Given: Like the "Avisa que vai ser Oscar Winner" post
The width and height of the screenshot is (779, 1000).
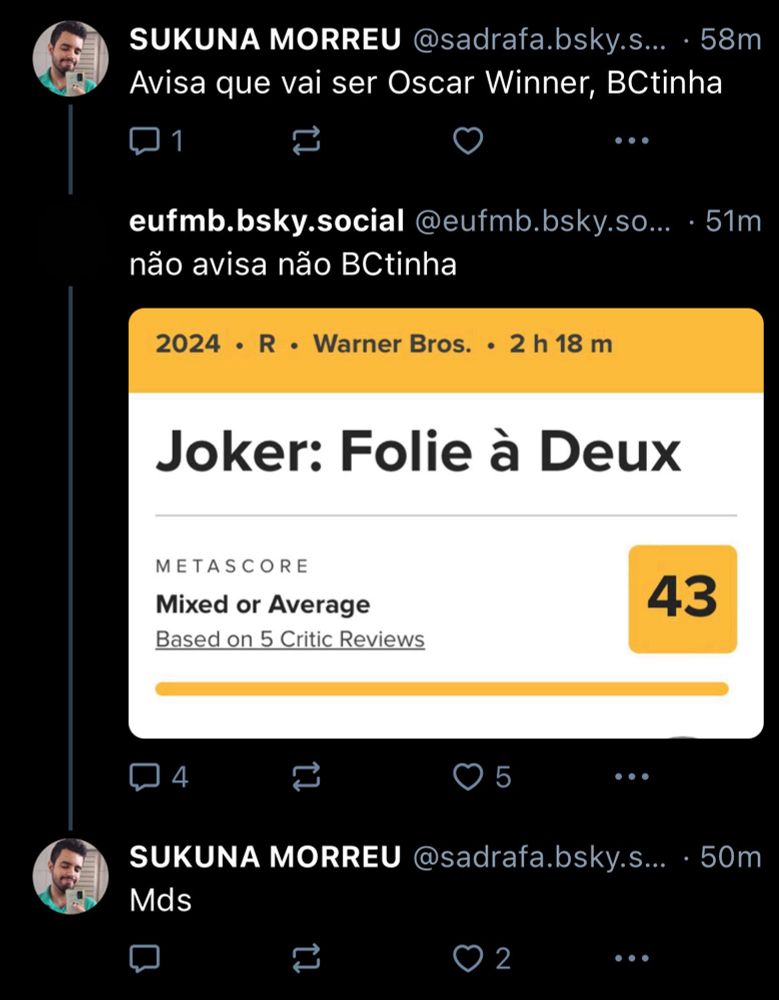Looking at the screenshot, I should (x=468, y=142).
